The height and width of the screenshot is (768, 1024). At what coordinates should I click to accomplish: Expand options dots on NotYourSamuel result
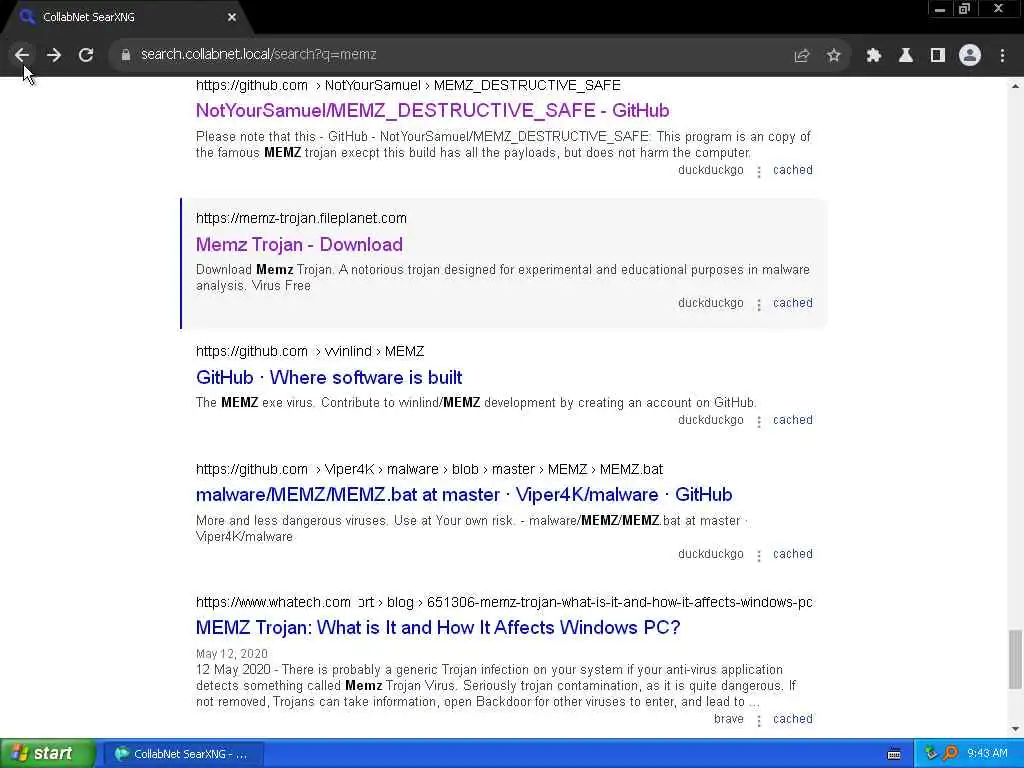click(x=759, y=172)
